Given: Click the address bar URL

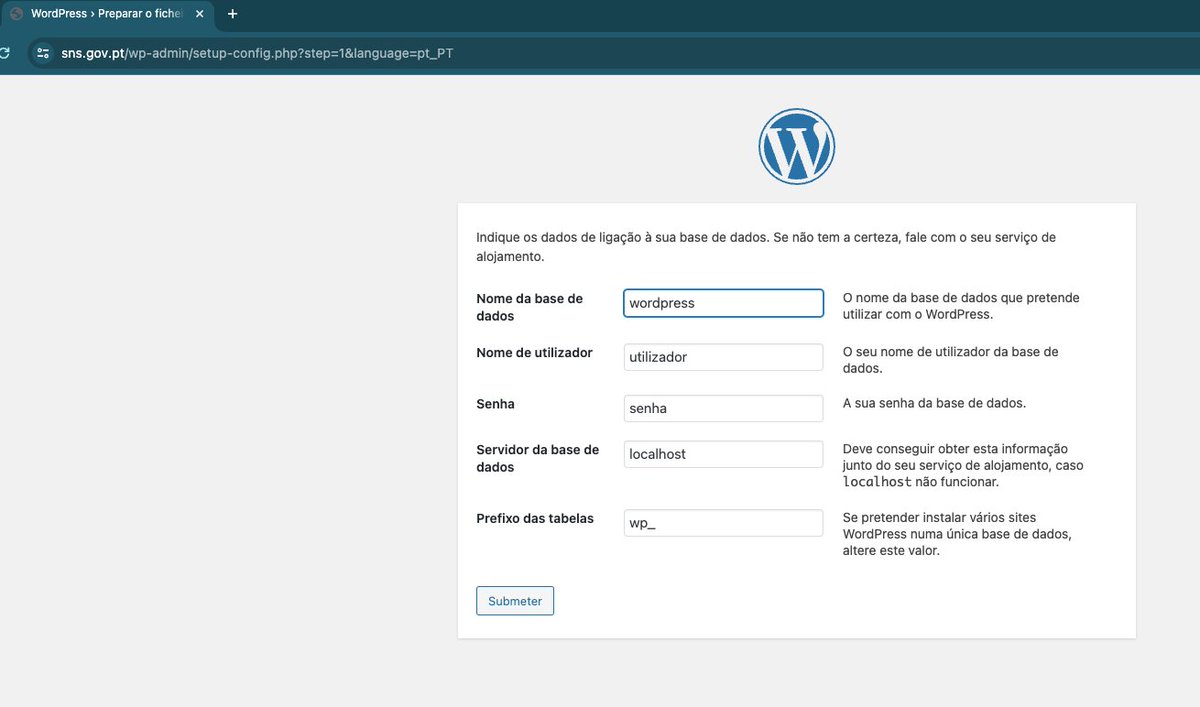Looking at the screenshot, I should pyautogui.click(x=257, y=53).
